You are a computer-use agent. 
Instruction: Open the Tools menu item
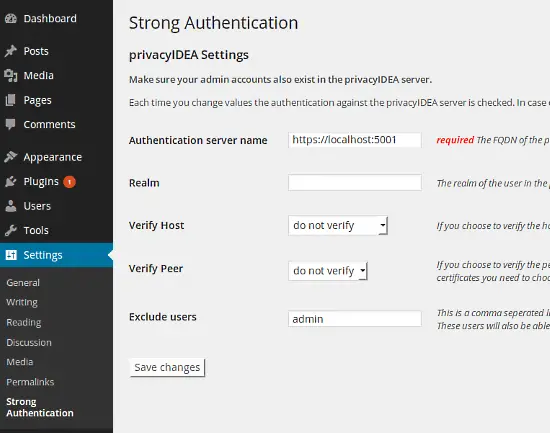(36, 231)
